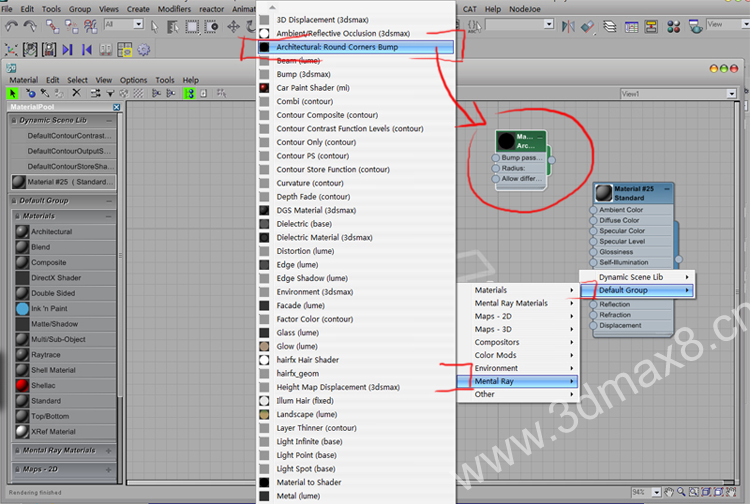Click the Align tool icon
The width and height of the screenshot is (750, 504).
pyautogui.click(x=588, y=27)
